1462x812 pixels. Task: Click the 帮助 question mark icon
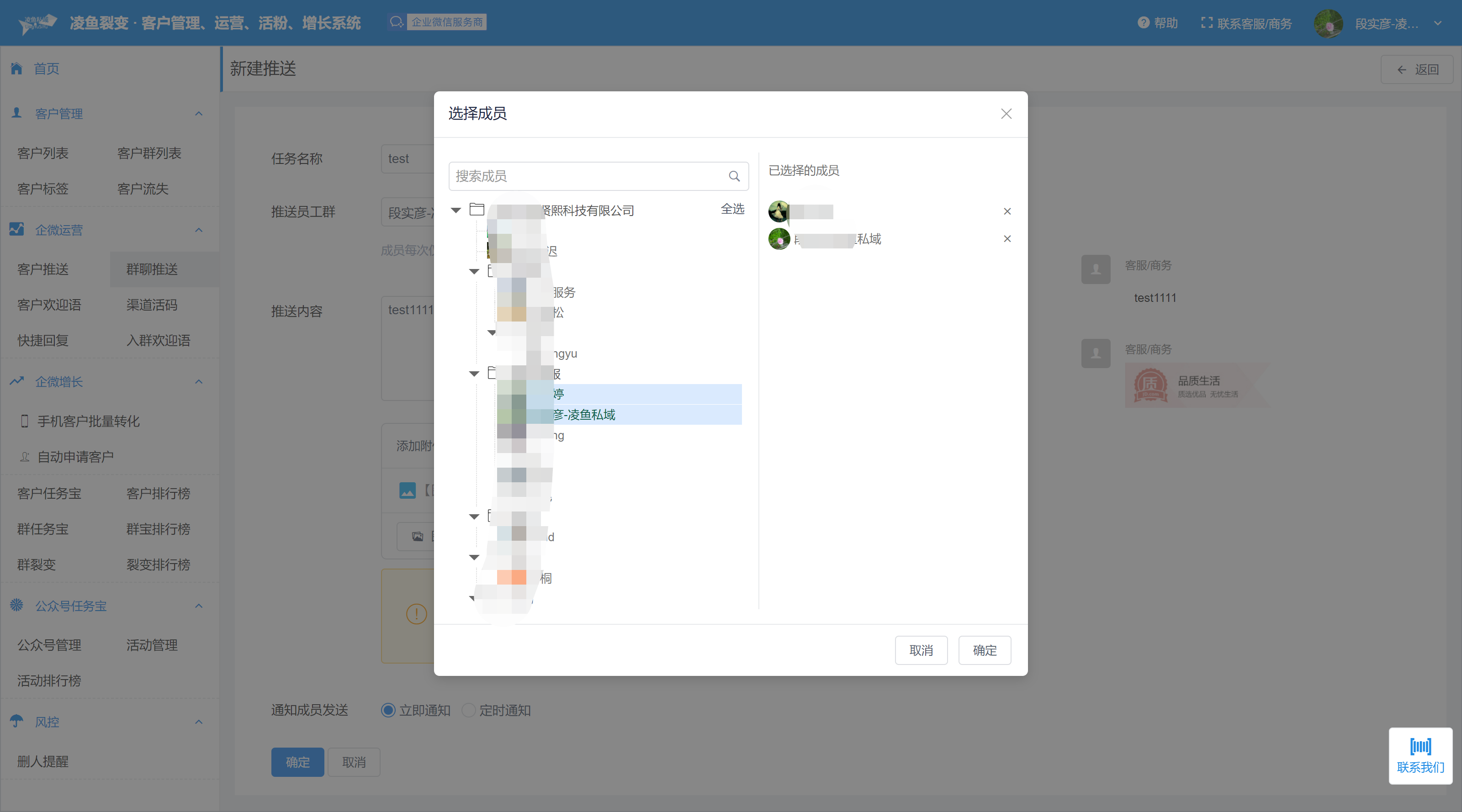pyautogui.click(x=1143, y=23)
